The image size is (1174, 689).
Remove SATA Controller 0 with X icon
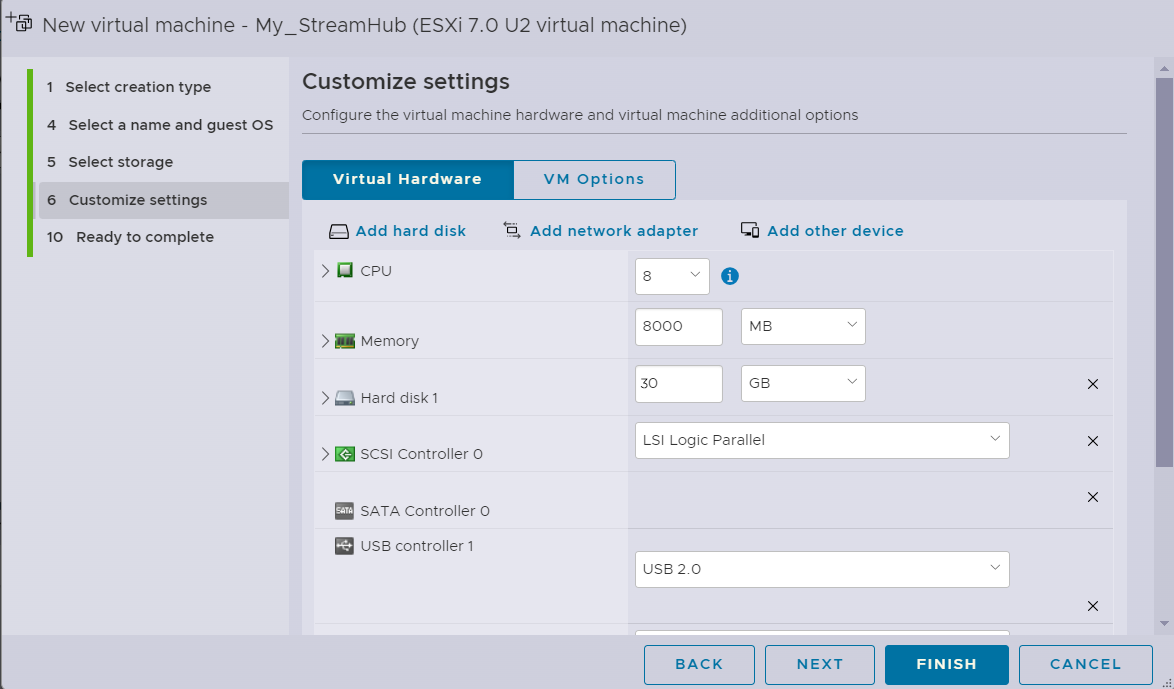[1092, 497]
